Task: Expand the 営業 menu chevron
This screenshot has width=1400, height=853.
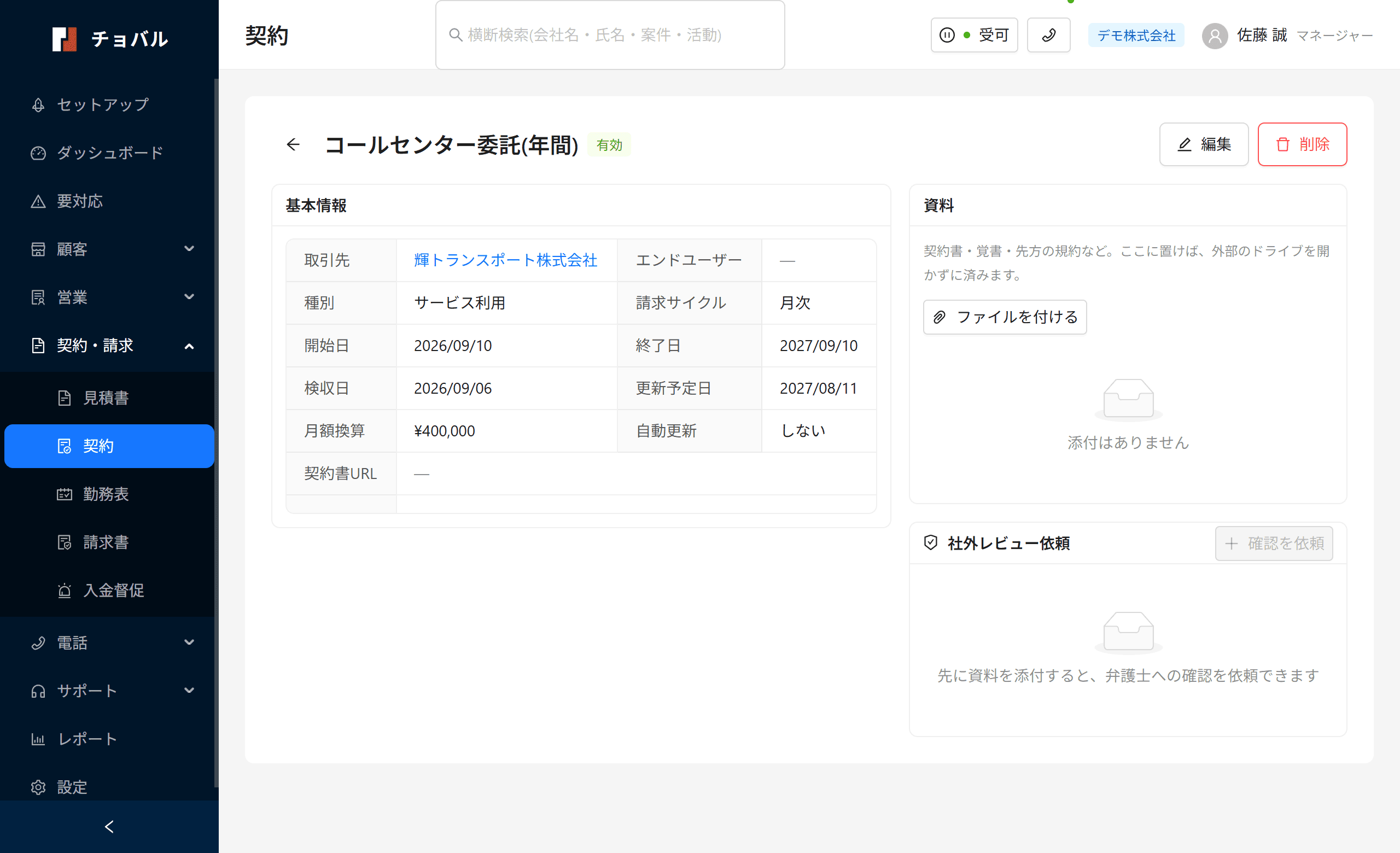Action: (189, 297)
